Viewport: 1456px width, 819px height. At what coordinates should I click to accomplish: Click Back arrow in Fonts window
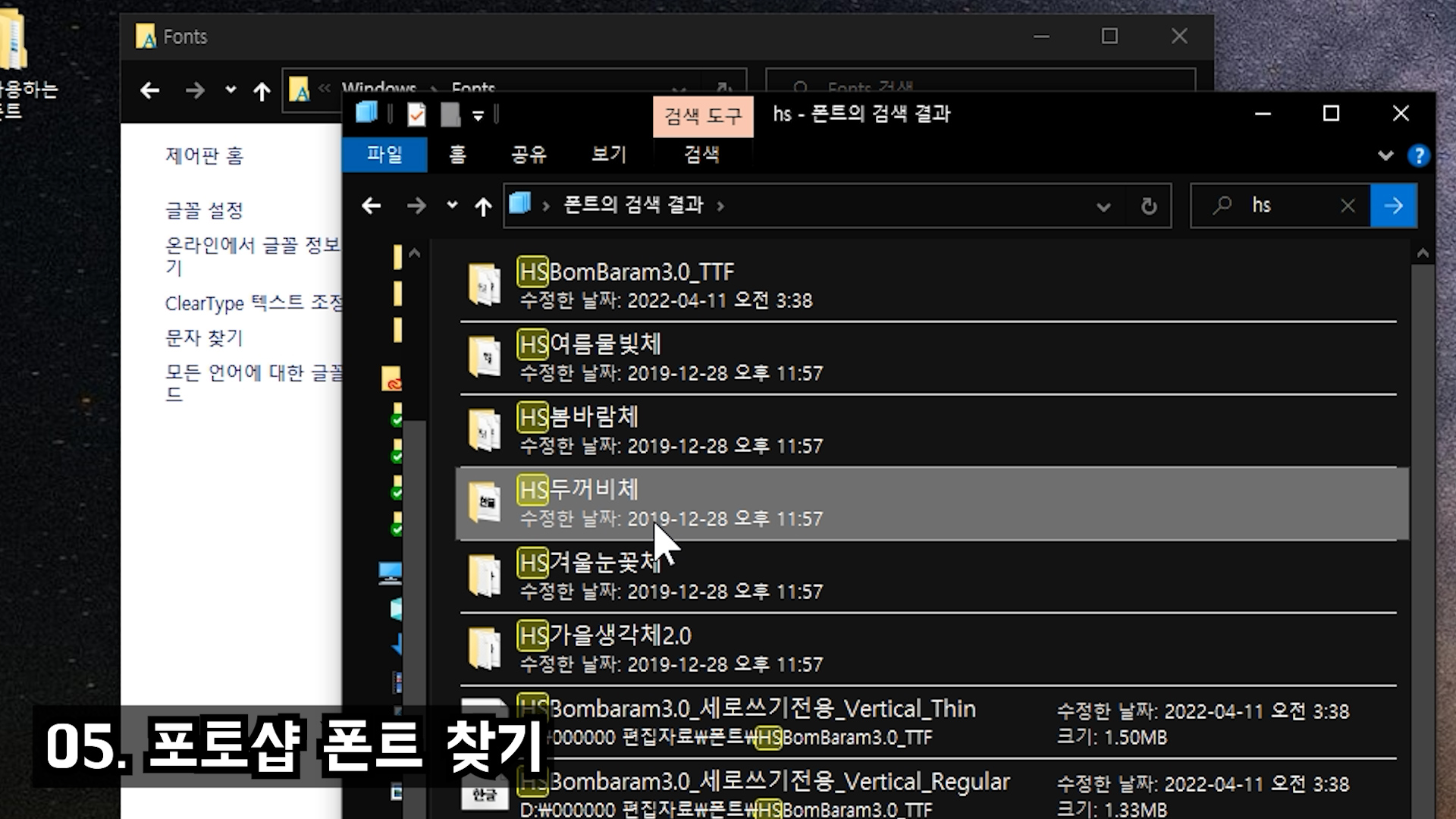coord(150,92)
